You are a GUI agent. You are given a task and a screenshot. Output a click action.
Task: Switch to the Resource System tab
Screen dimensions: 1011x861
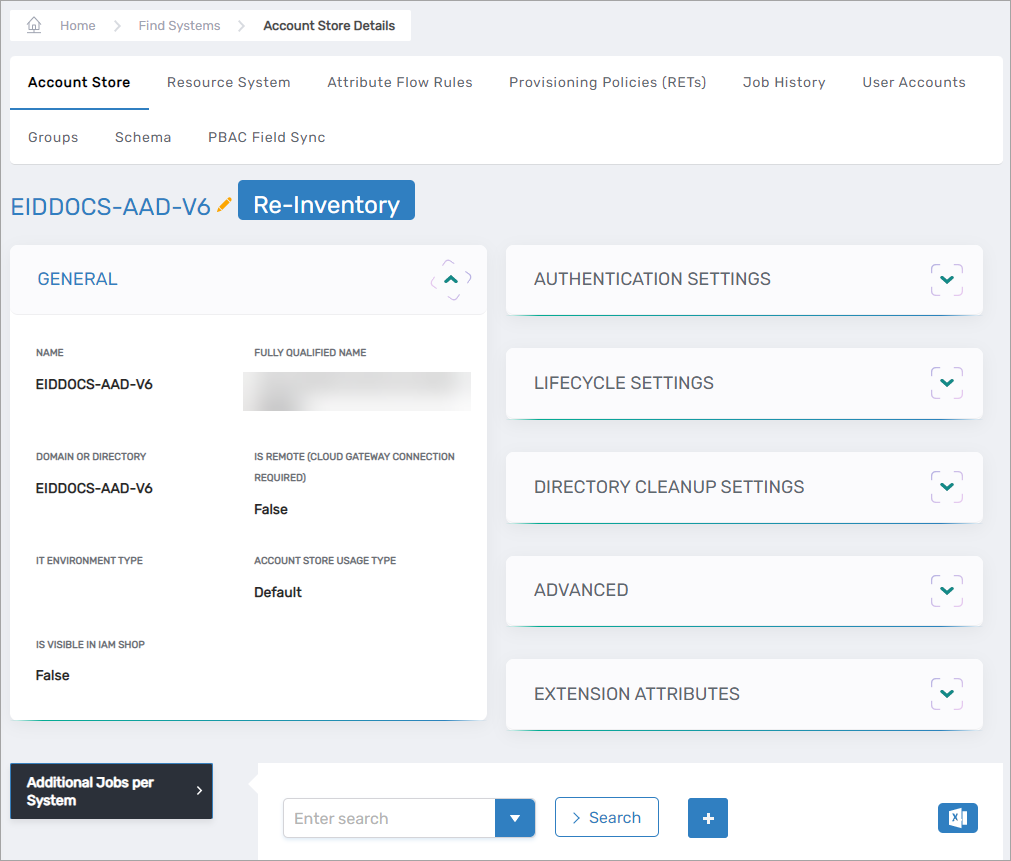click(228, 83)
